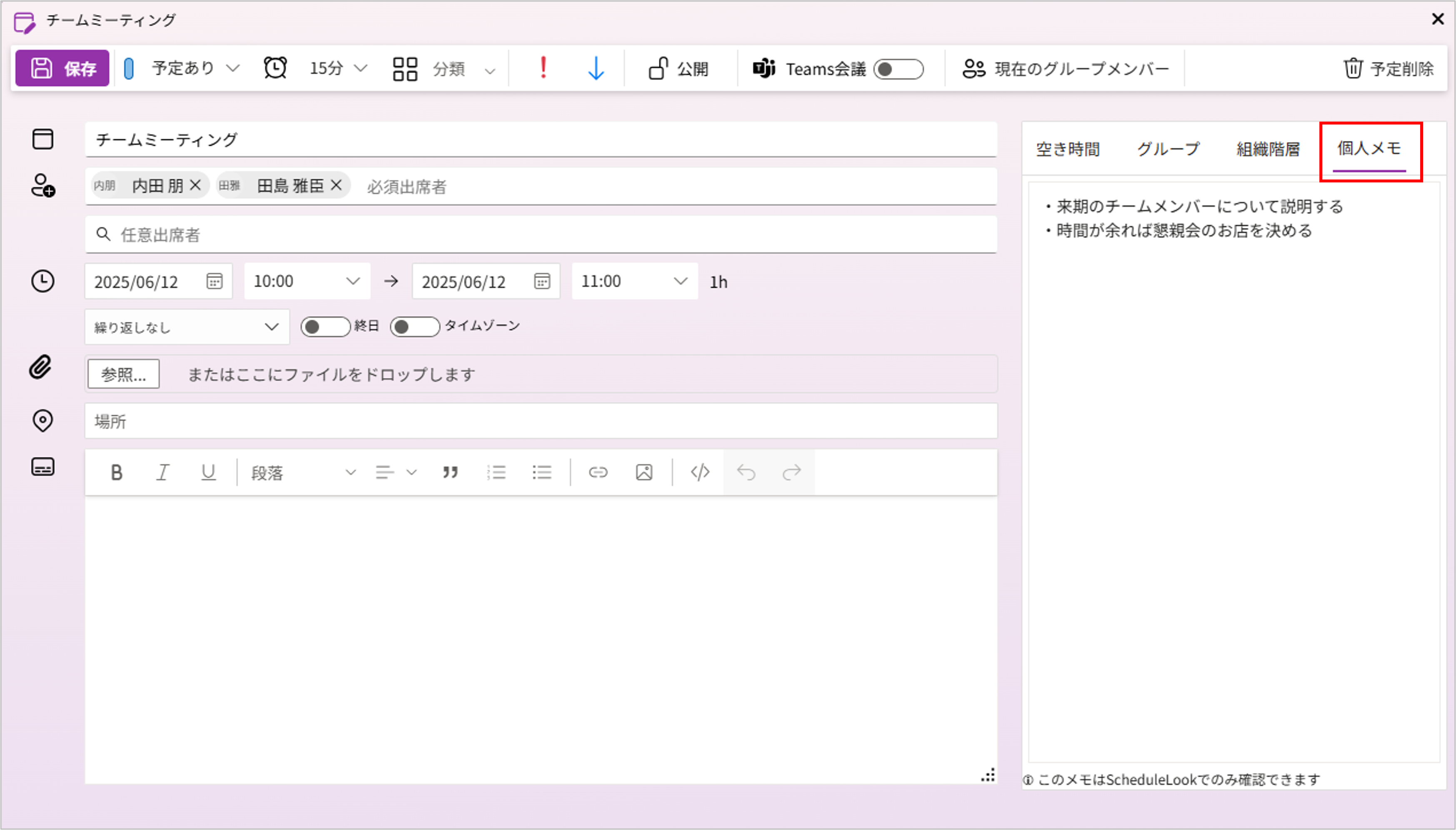Screen dimensions: 1456x830
Task: Set high importance with red exclamation icon
Action: (543, 68)
